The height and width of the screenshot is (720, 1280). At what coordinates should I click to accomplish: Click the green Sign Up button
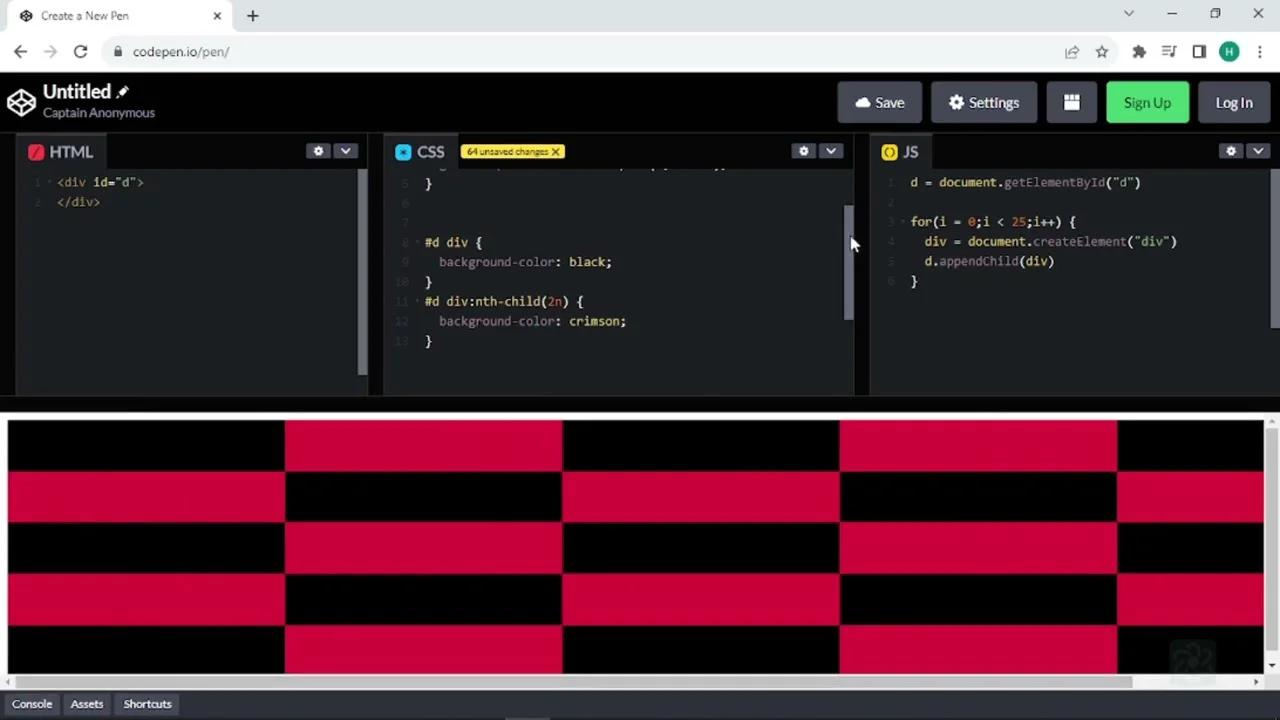coord(1147,102)
